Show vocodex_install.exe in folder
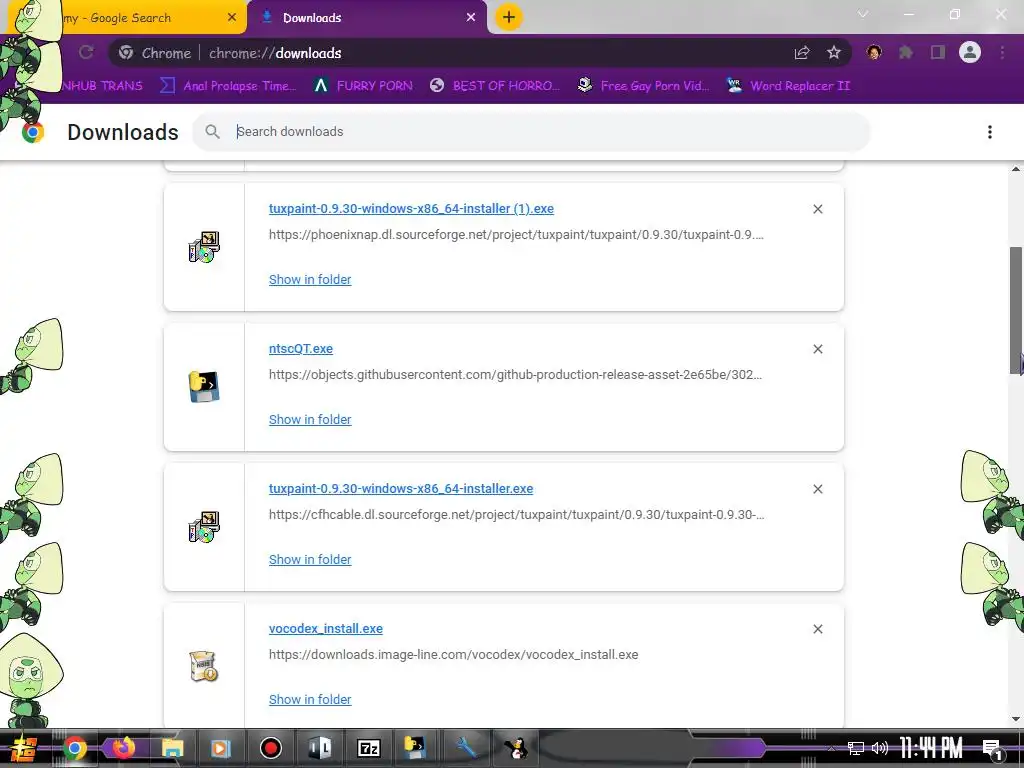Screen dimensions: 1024x768 (310, 699)
